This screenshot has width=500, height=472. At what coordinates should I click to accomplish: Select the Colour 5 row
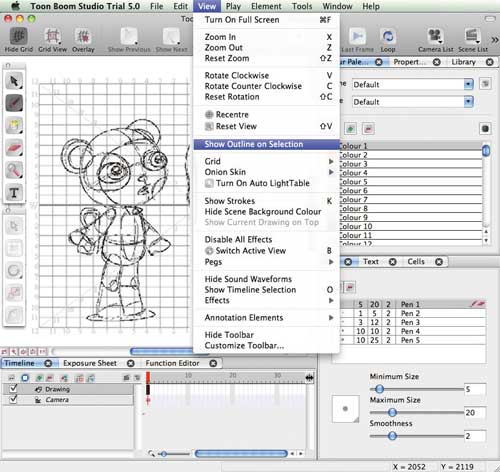pos(411,182)
